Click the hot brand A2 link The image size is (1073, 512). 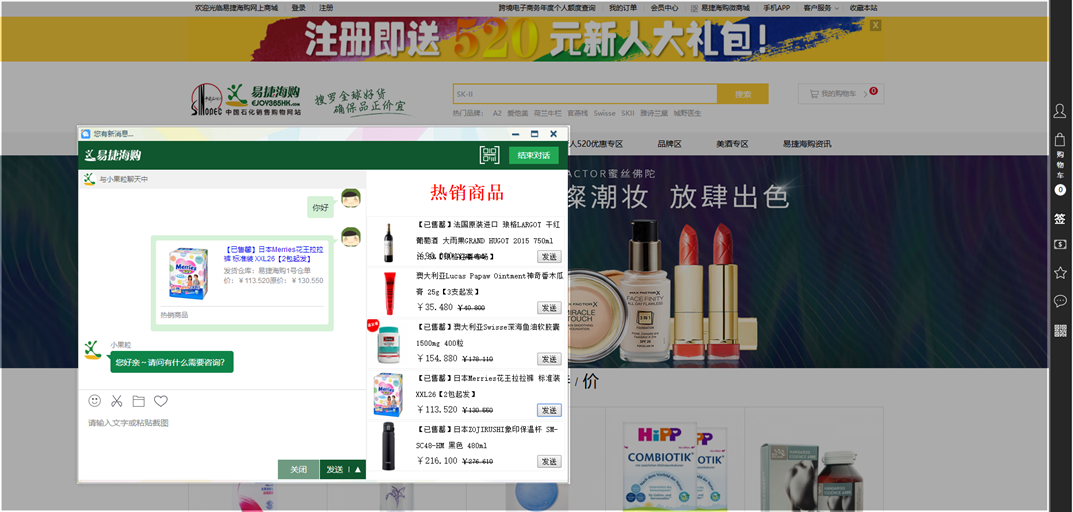pyautogui.click(x=497, y=113)
